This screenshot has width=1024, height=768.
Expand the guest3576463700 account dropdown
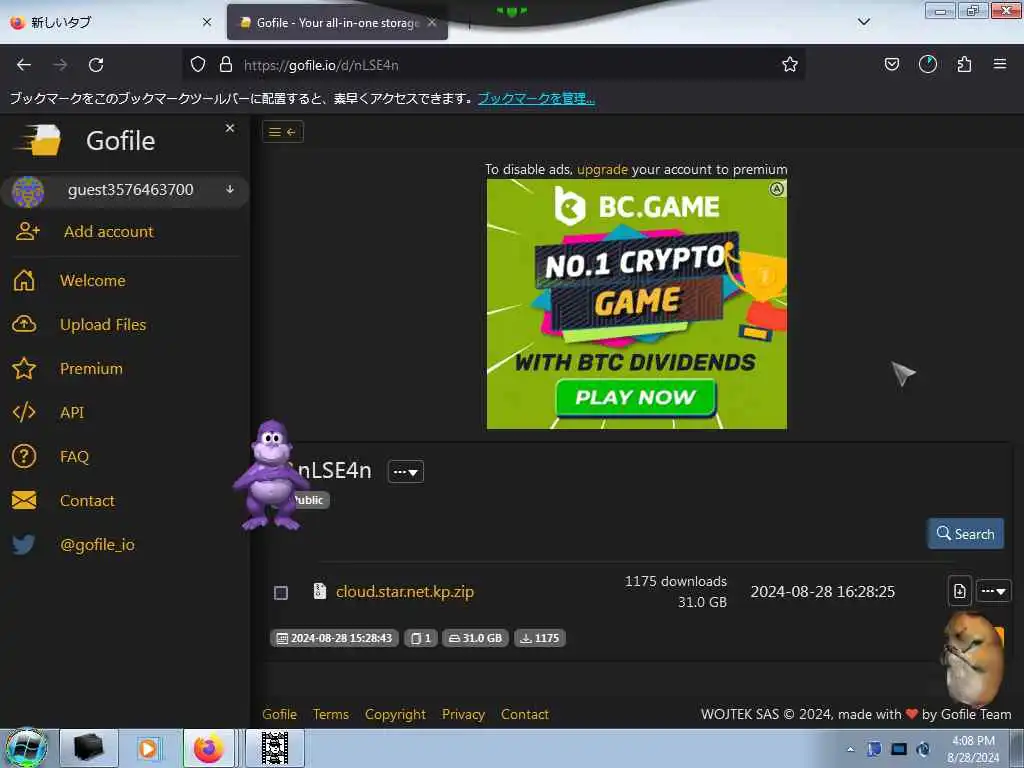tap(230, 189)
